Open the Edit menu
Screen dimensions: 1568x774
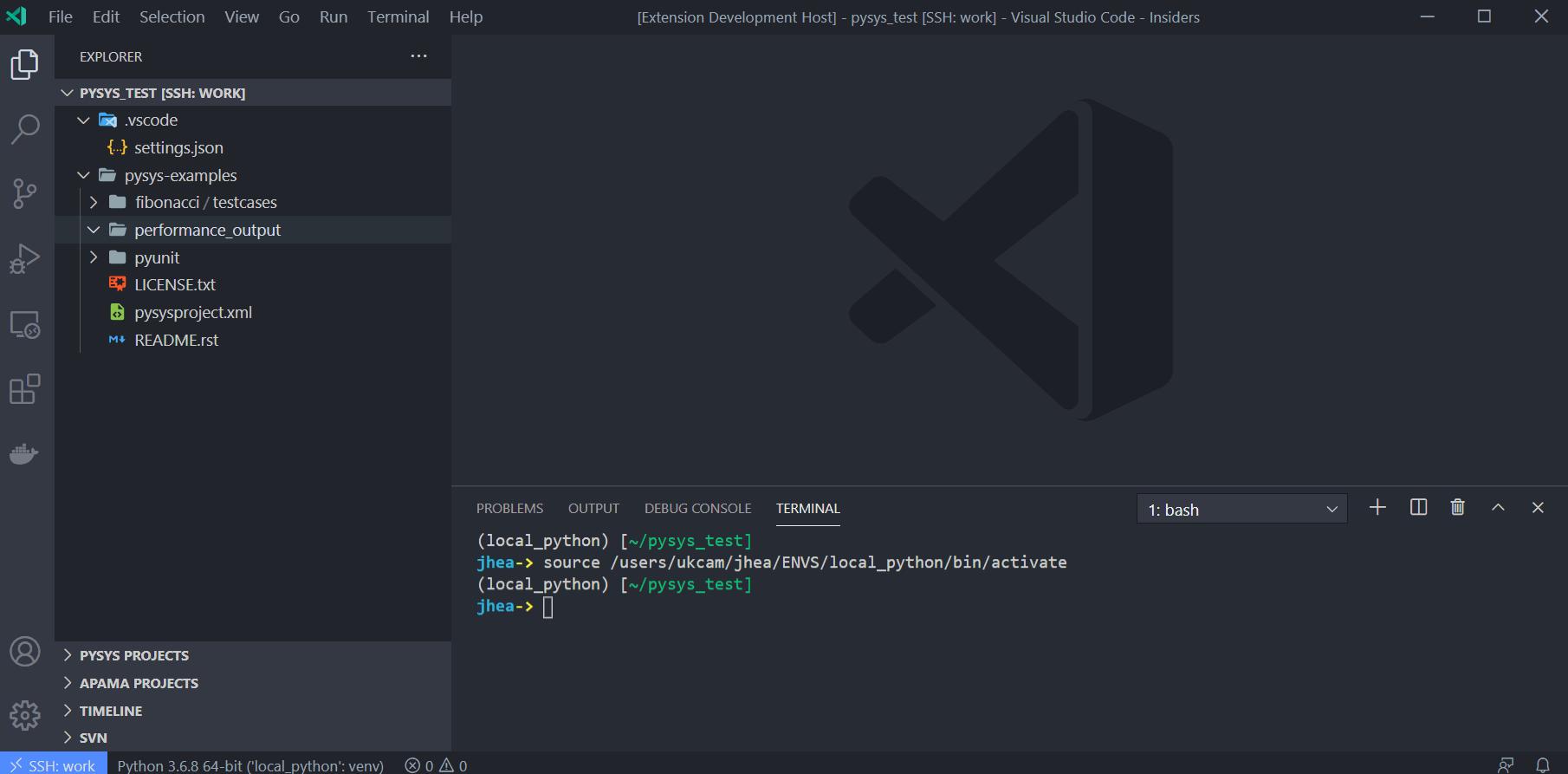pos(106,16)
